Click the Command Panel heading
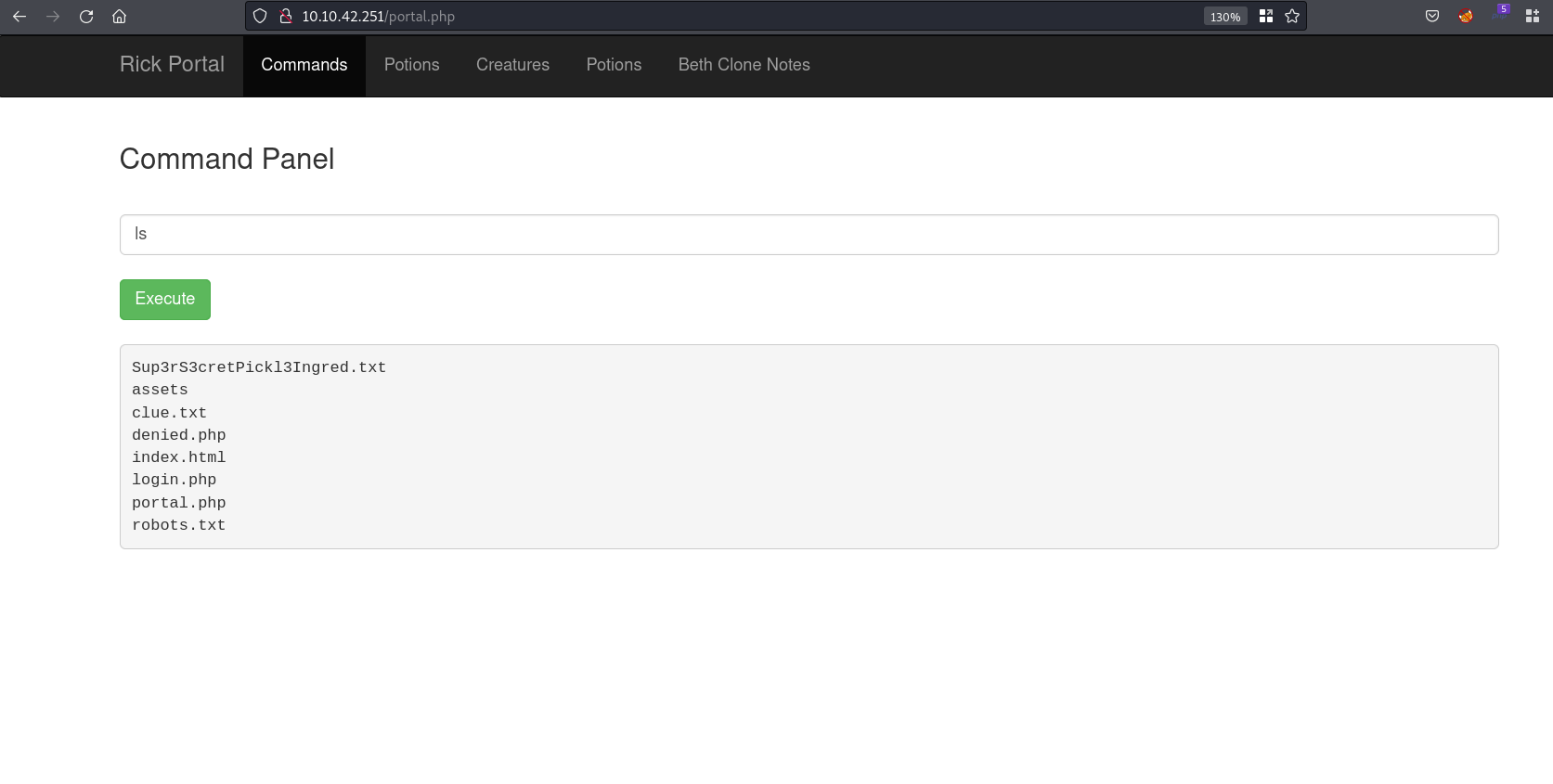1553x784 pixels. (x=227, y=159)
